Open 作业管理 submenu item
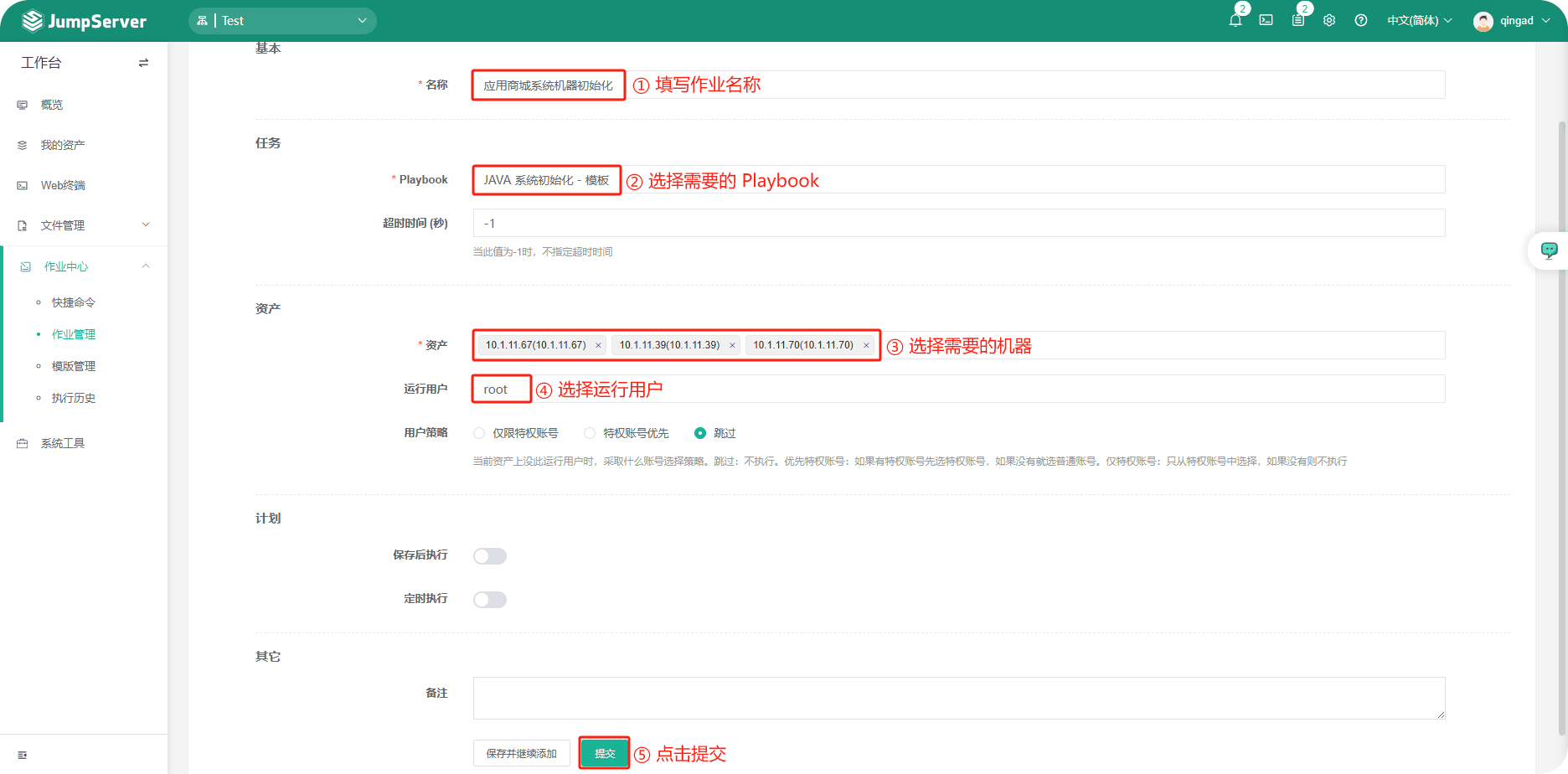 pyautogui.click(x=74, y=334)
